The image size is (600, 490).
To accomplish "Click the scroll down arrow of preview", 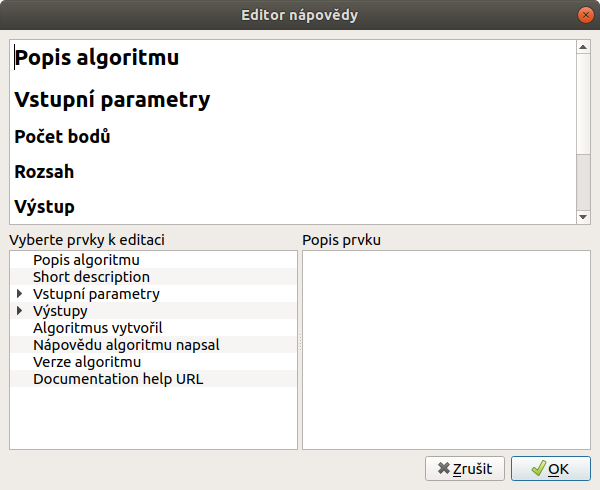I will click(583, 217).
